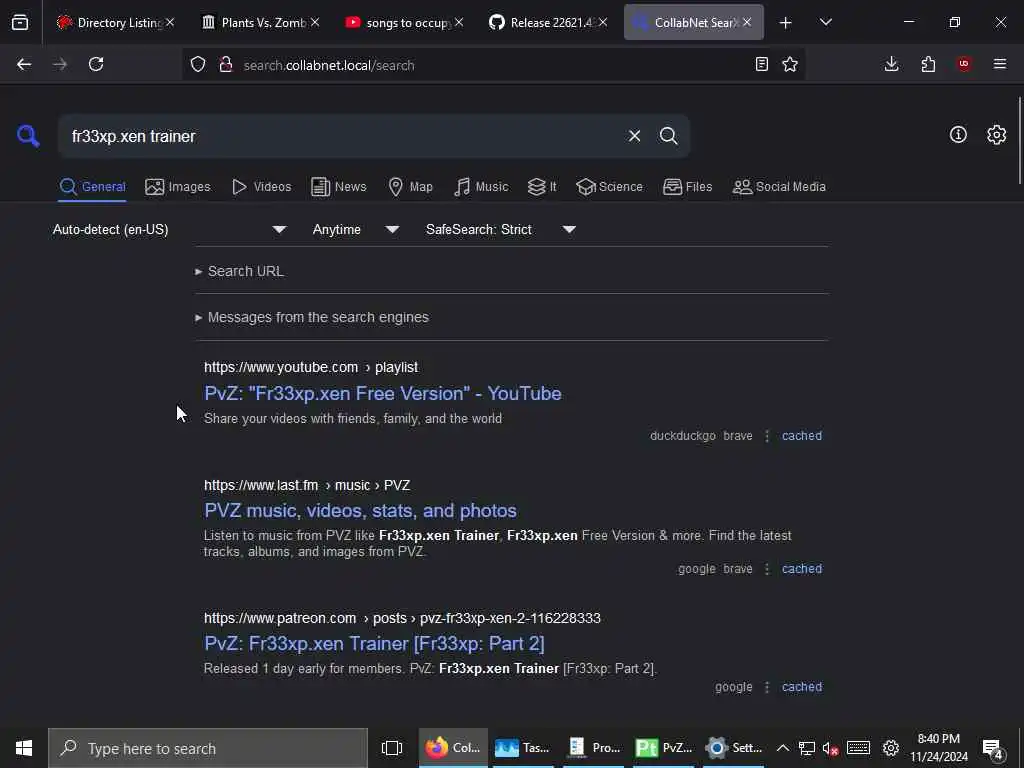This screenshot has height=768, width=1024.
Task: Select the Videos search category
Action: [x=261, y=187]
